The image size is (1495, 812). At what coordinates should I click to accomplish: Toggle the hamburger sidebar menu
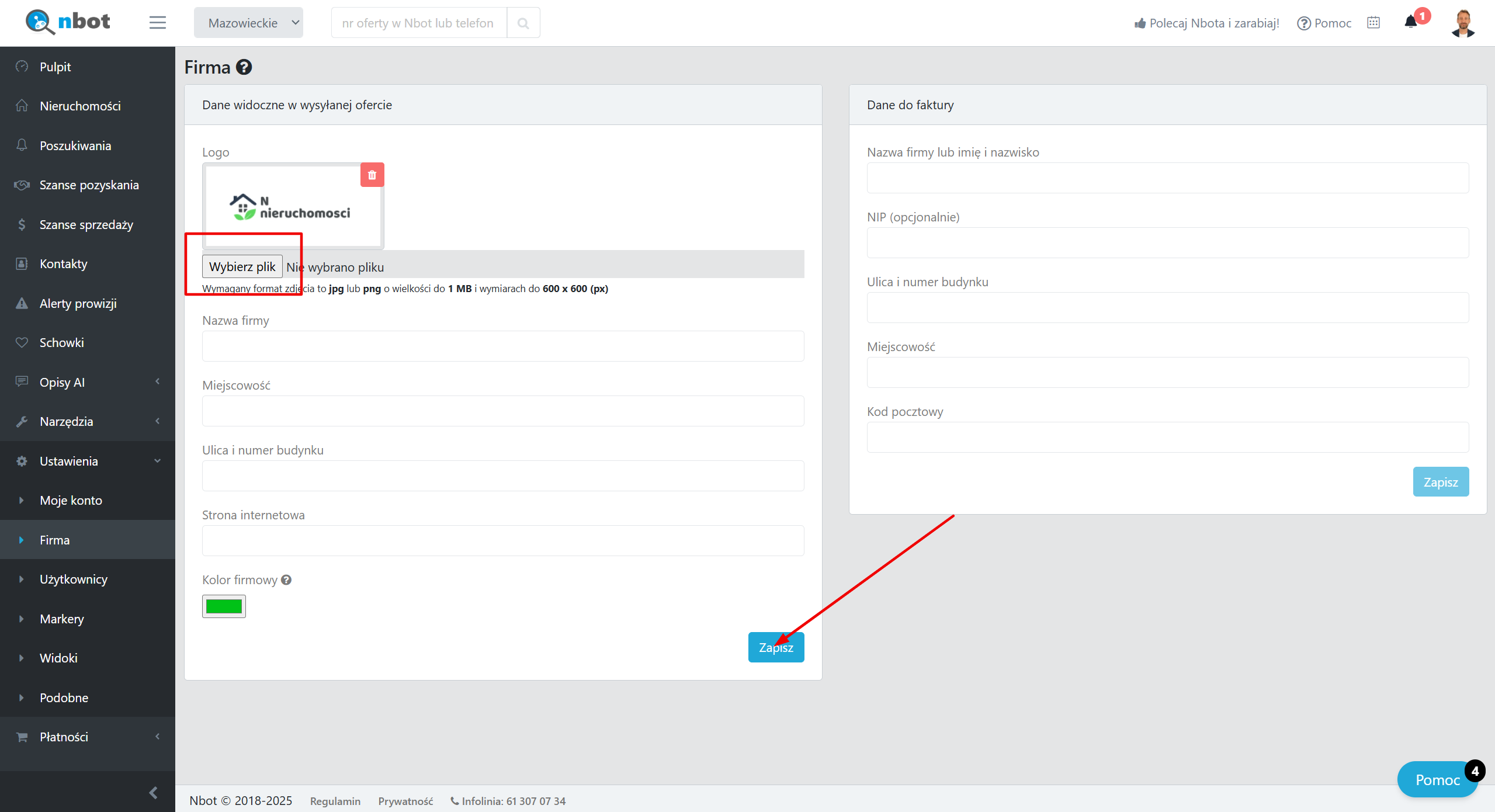[157, 23]
